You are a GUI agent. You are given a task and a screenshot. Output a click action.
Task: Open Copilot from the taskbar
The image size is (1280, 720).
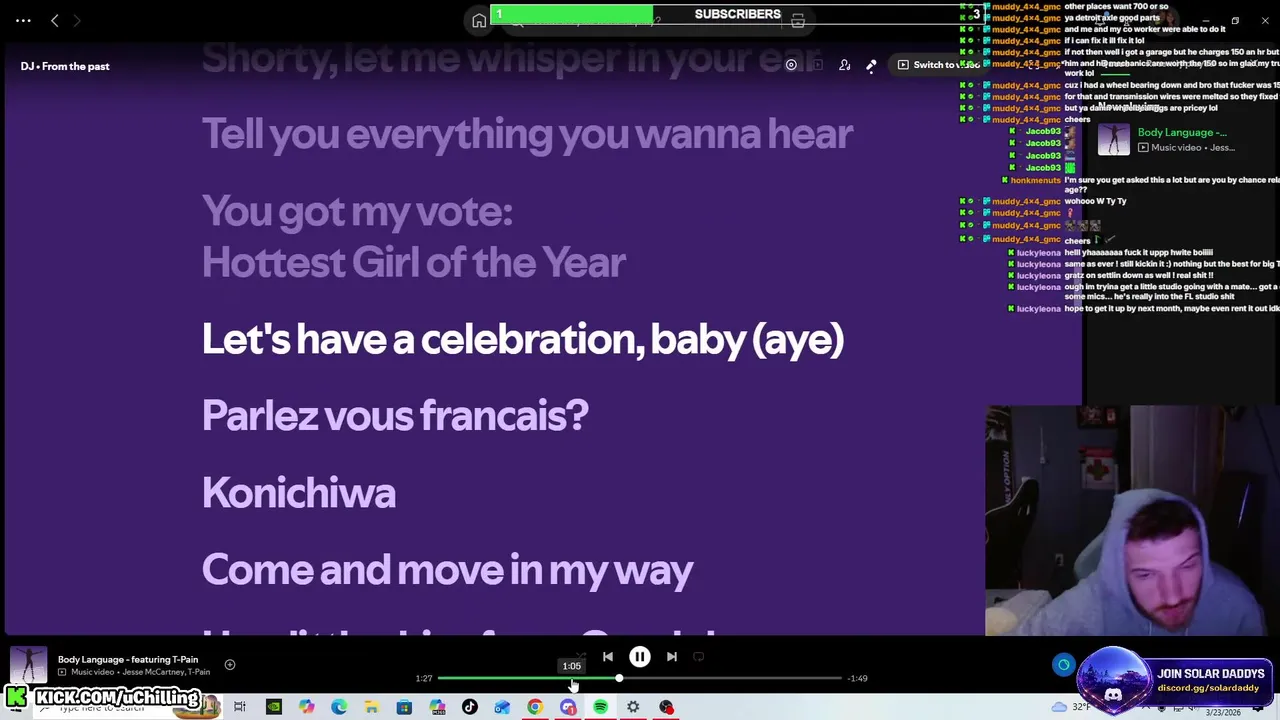pos(306,707)
